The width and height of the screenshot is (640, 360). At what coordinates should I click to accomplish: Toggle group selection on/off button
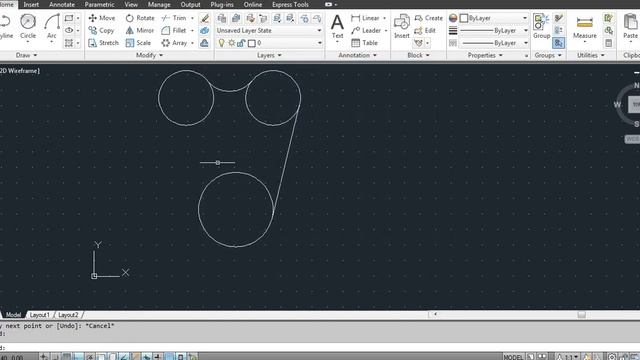click(x=559, y=42)
